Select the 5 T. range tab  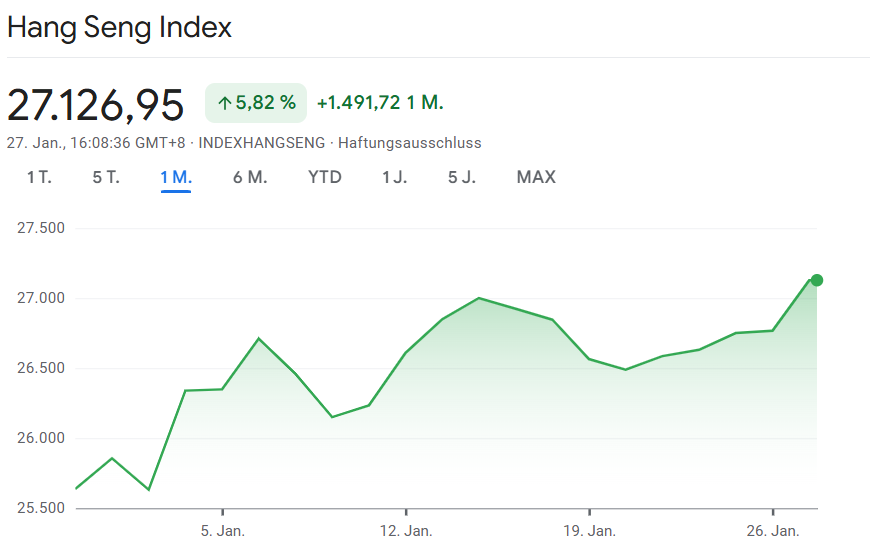(106, 178)
